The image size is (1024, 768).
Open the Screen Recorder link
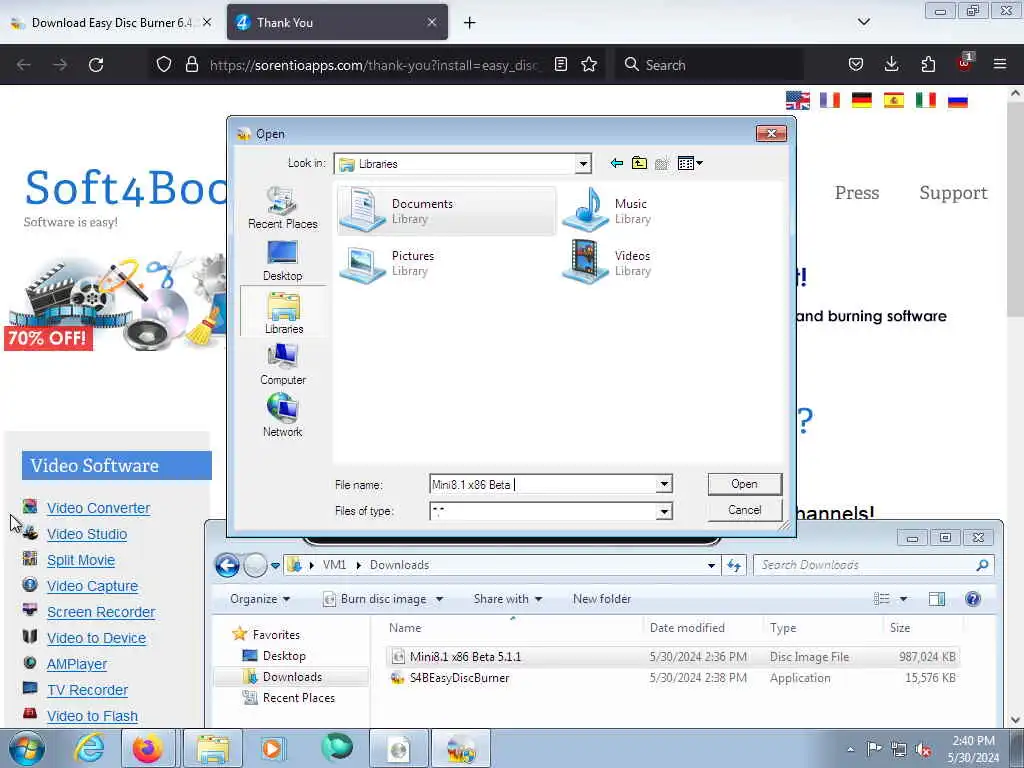101,612
